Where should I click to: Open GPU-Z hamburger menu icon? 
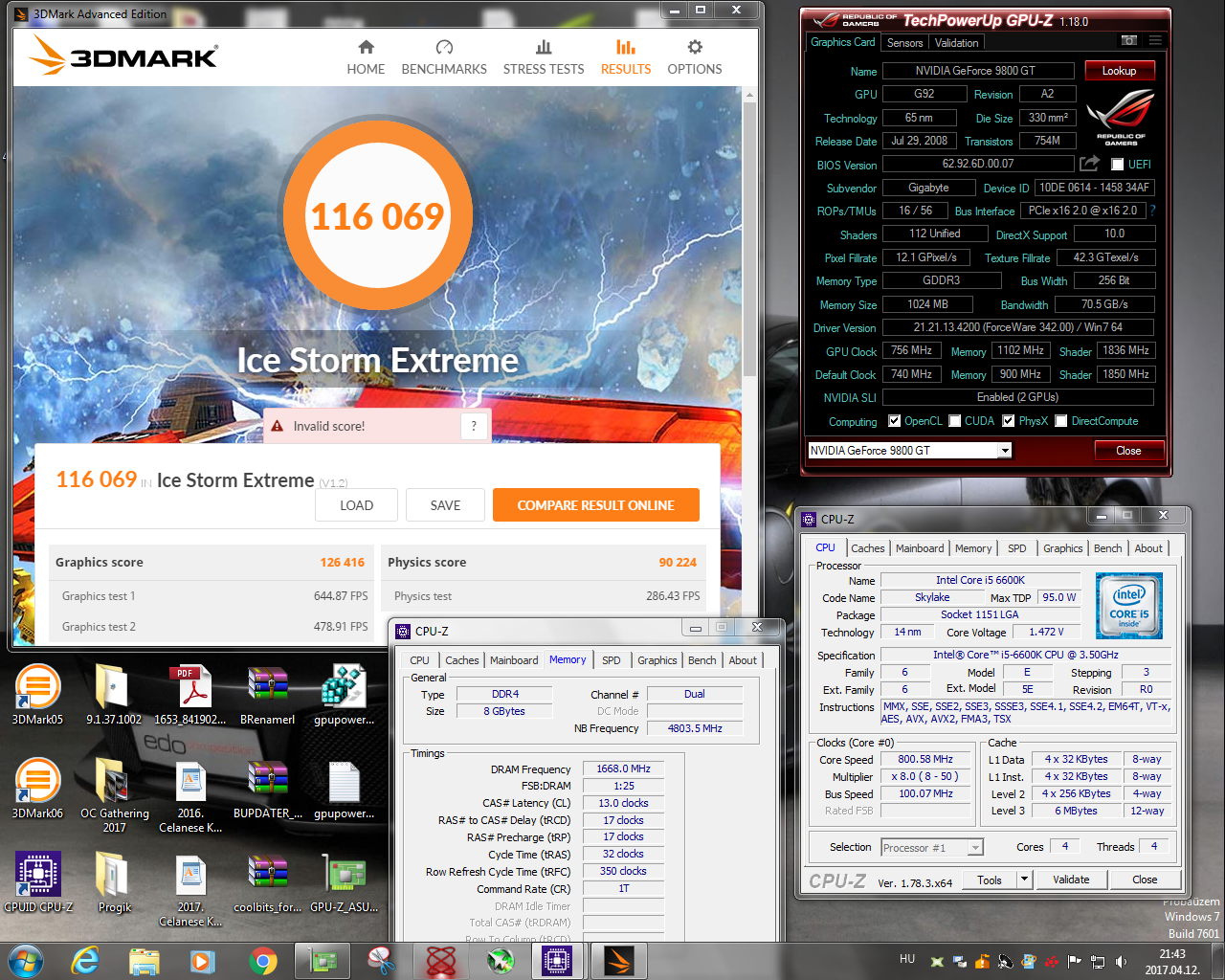(x=1155, y=41)
